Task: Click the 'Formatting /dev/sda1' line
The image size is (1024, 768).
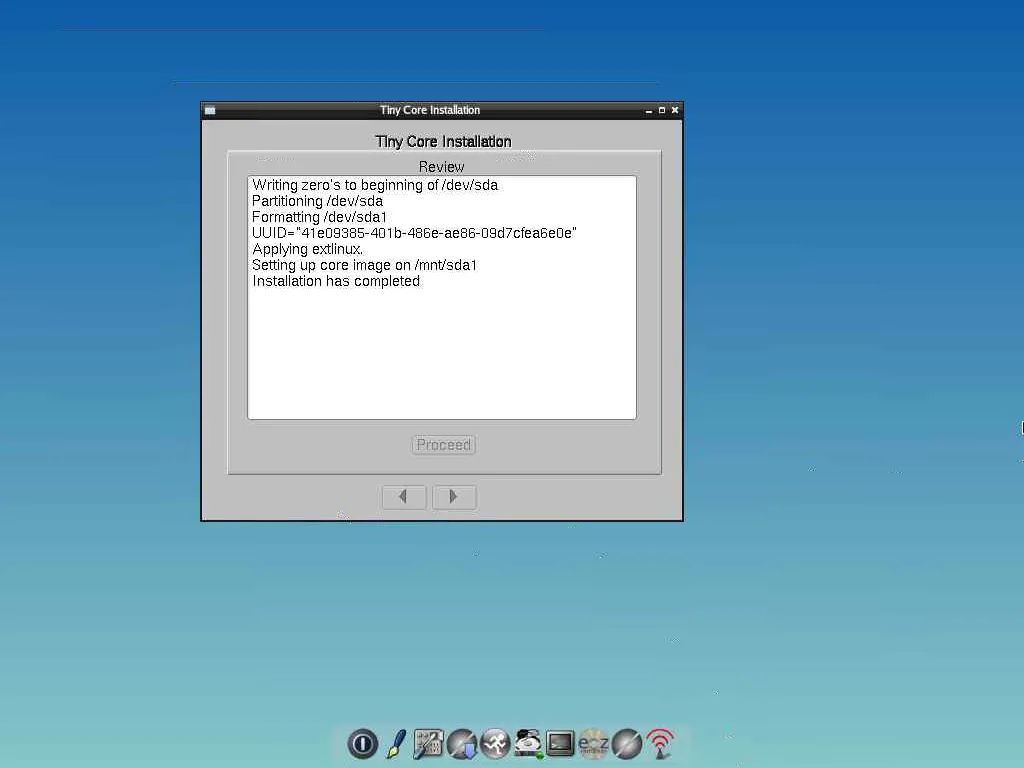Action: (x=319, y=217)
